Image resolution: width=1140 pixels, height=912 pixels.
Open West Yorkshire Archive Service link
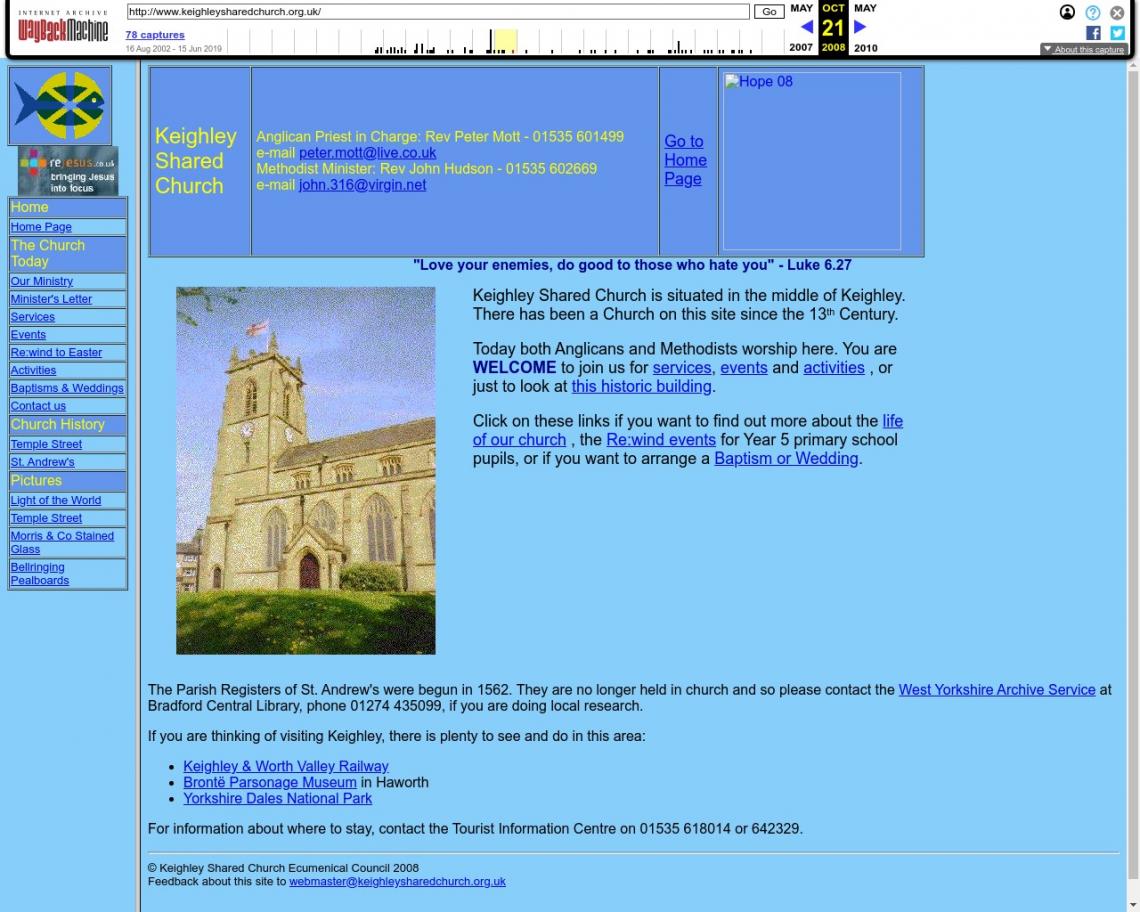coord(997,690)
